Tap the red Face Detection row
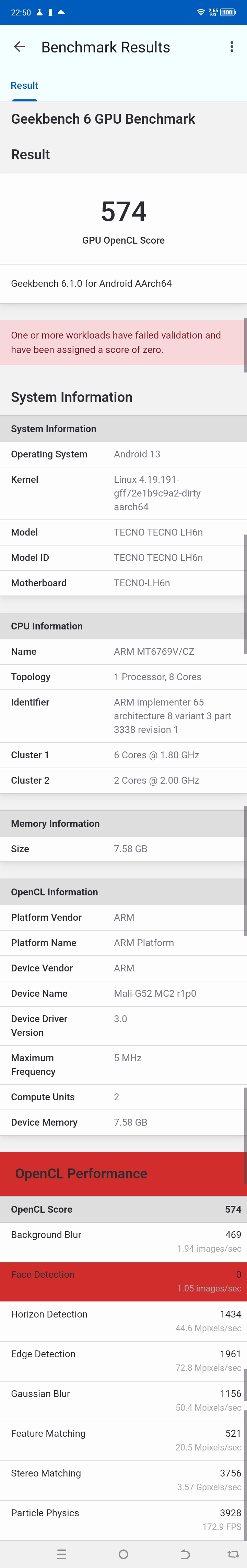The width and height of the screenshot is (247, 1568). click(123, 1281)
